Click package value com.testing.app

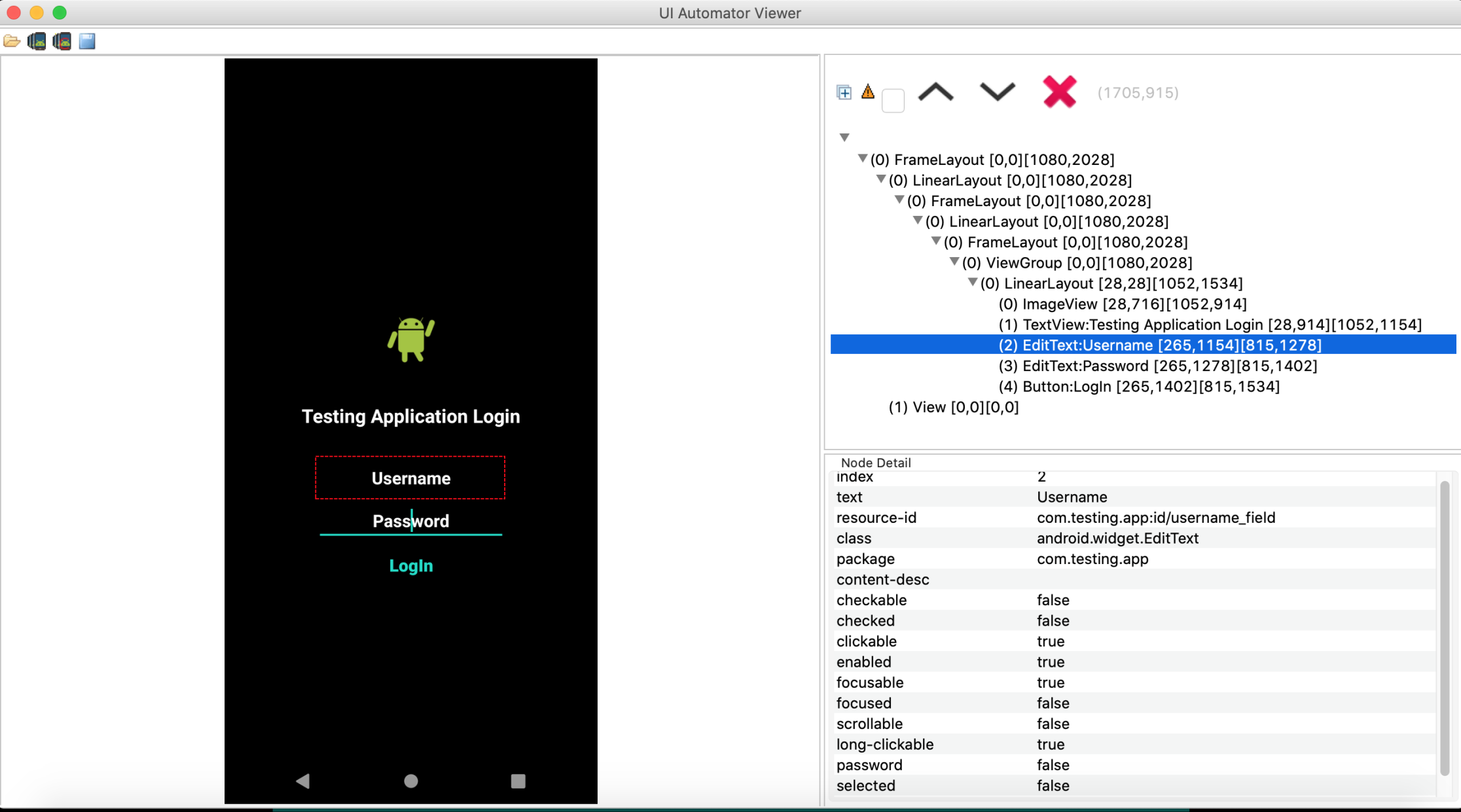[1092, 559]
